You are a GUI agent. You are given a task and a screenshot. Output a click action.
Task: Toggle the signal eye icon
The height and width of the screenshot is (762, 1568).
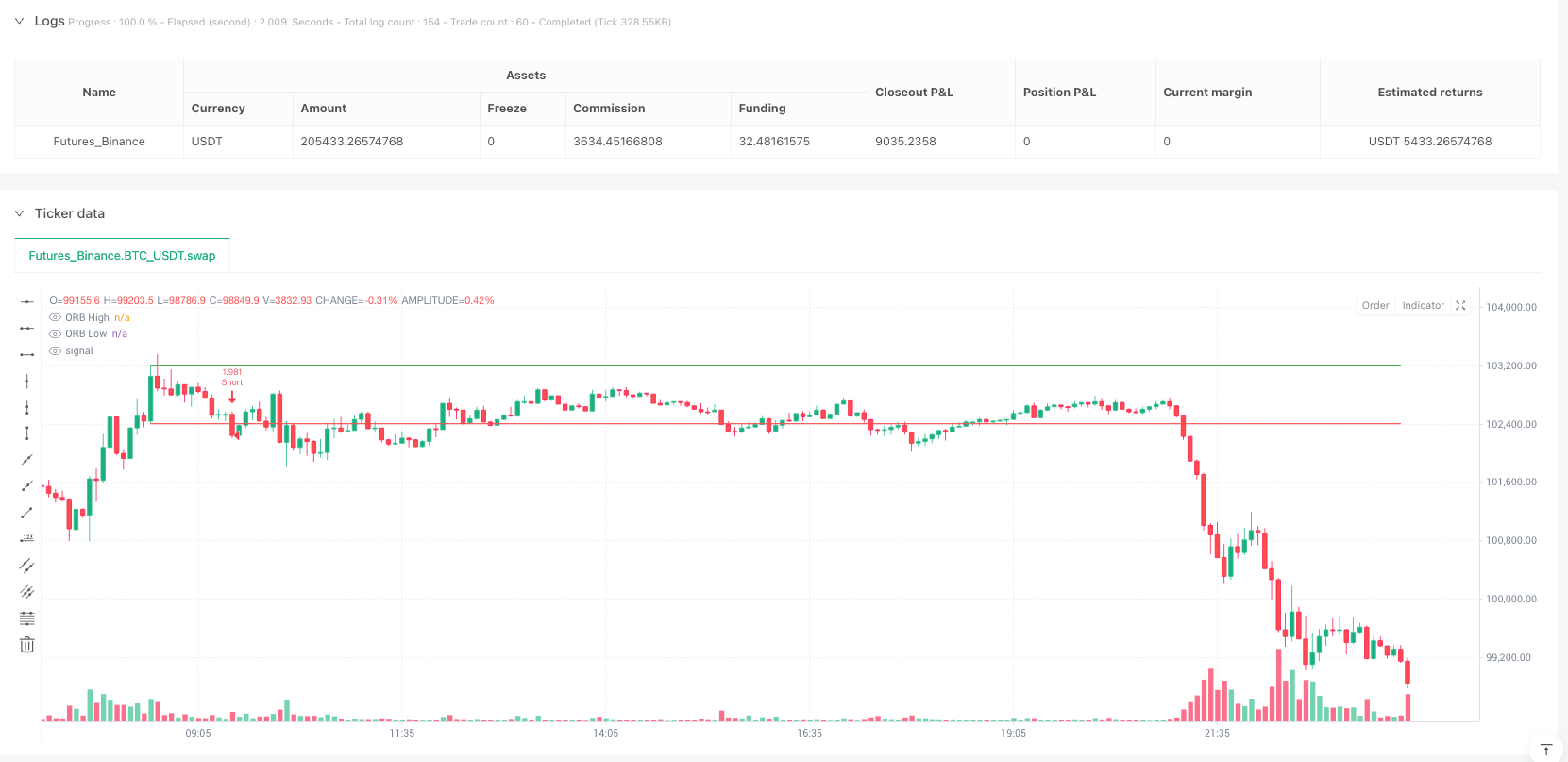coord(55,351)
